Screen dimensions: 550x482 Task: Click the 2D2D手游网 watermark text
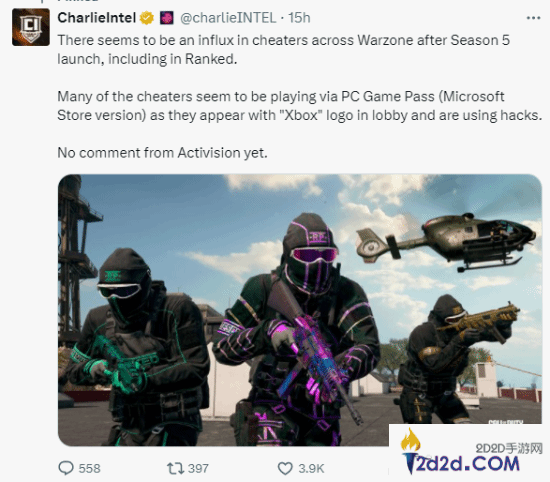pos(509,448)
